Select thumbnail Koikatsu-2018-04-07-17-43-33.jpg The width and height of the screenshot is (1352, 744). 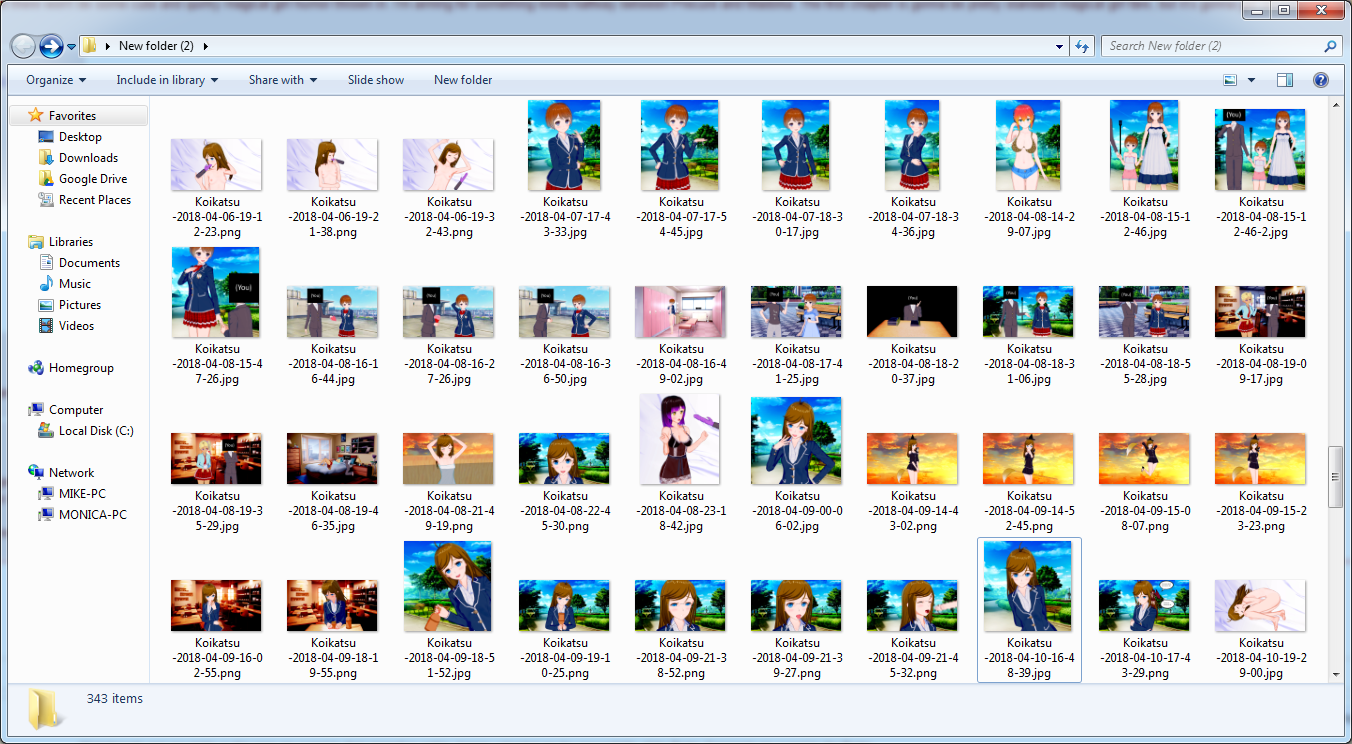(565, 146)
